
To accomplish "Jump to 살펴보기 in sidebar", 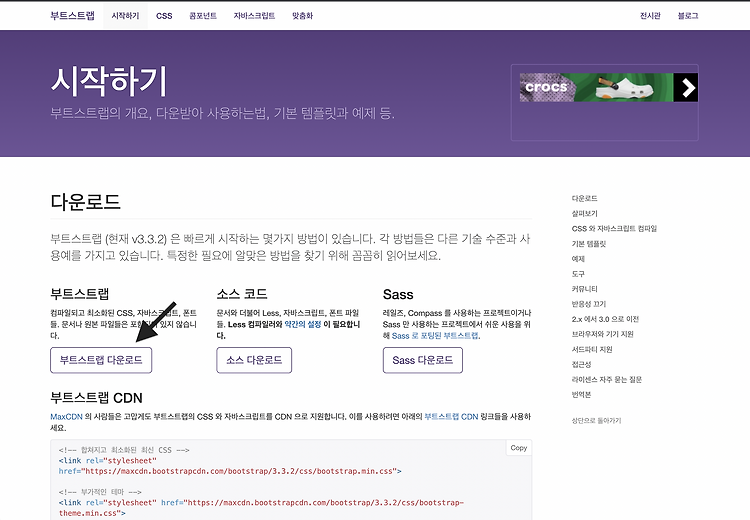I will (x=585, y=213).
